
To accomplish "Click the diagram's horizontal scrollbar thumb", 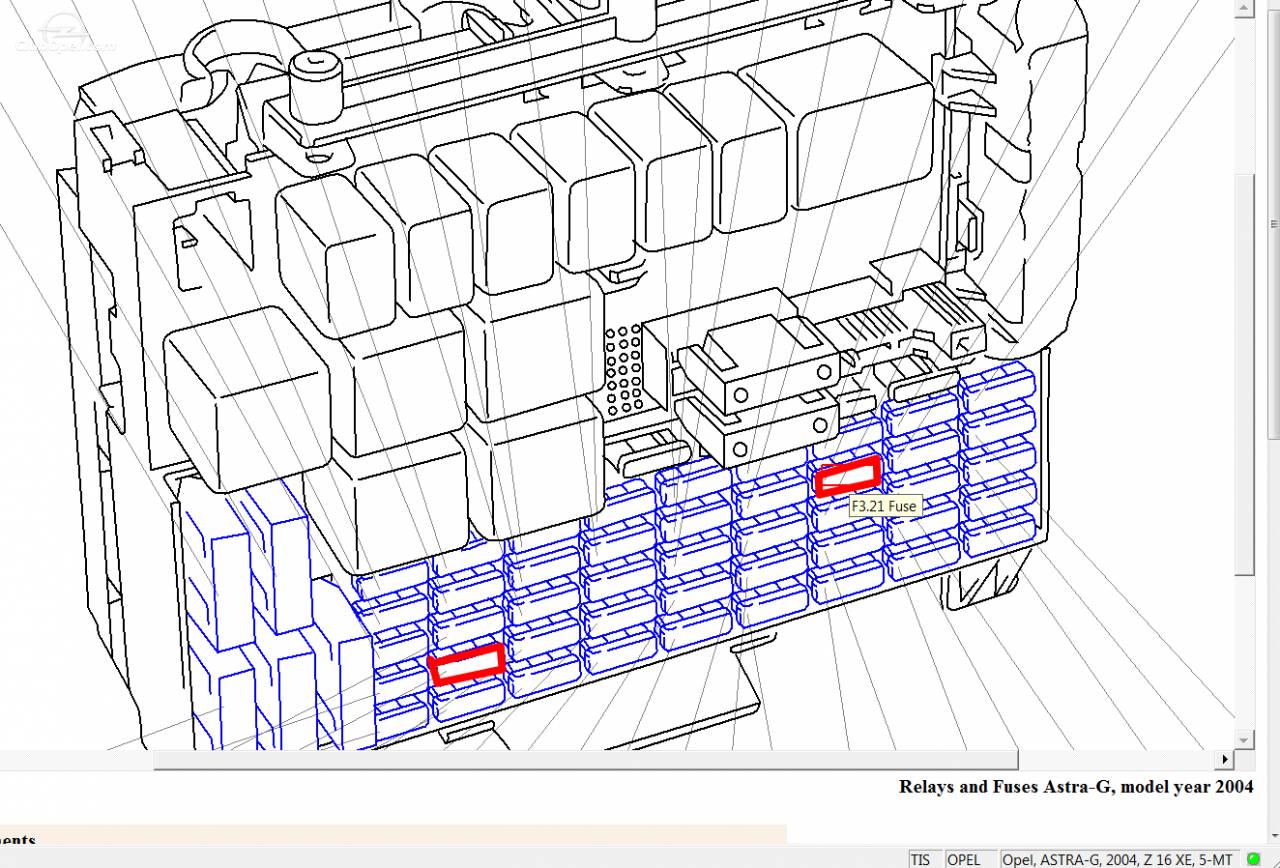I will tap(585, 760).
